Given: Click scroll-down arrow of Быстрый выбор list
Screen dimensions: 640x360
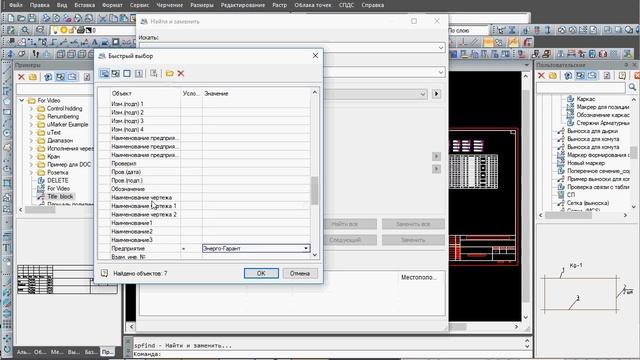Looking at the screenshot, I should point(314,255).
